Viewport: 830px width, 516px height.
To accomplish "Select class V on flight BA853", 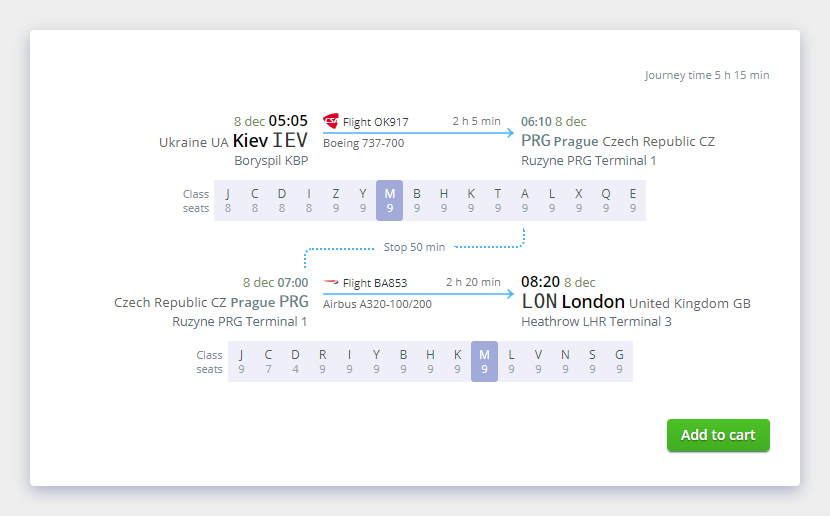I will click(x=538, y=361).
